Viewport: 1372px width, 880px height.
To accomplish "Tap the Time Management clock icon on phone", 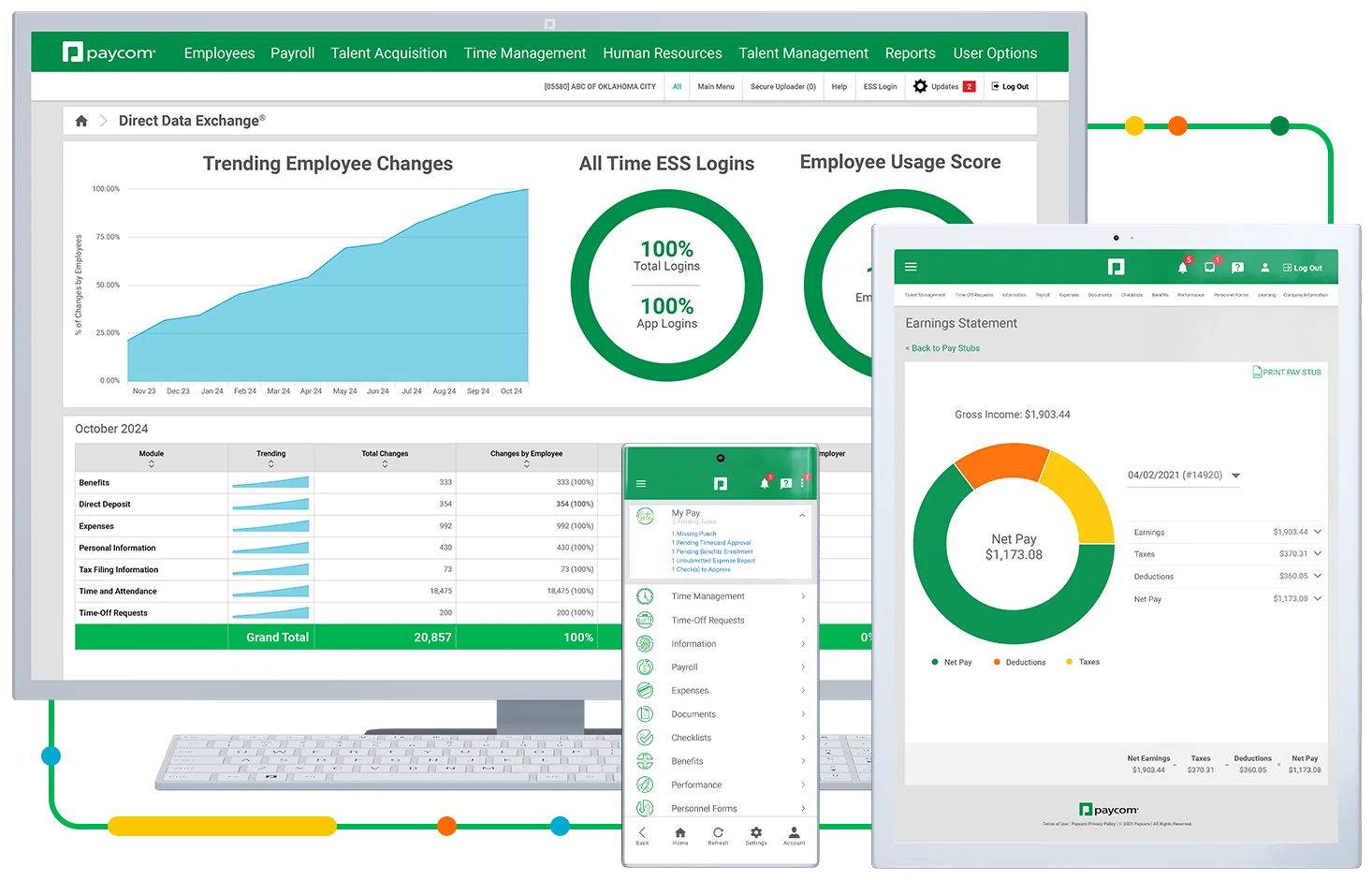I will (x=645, y=596).
